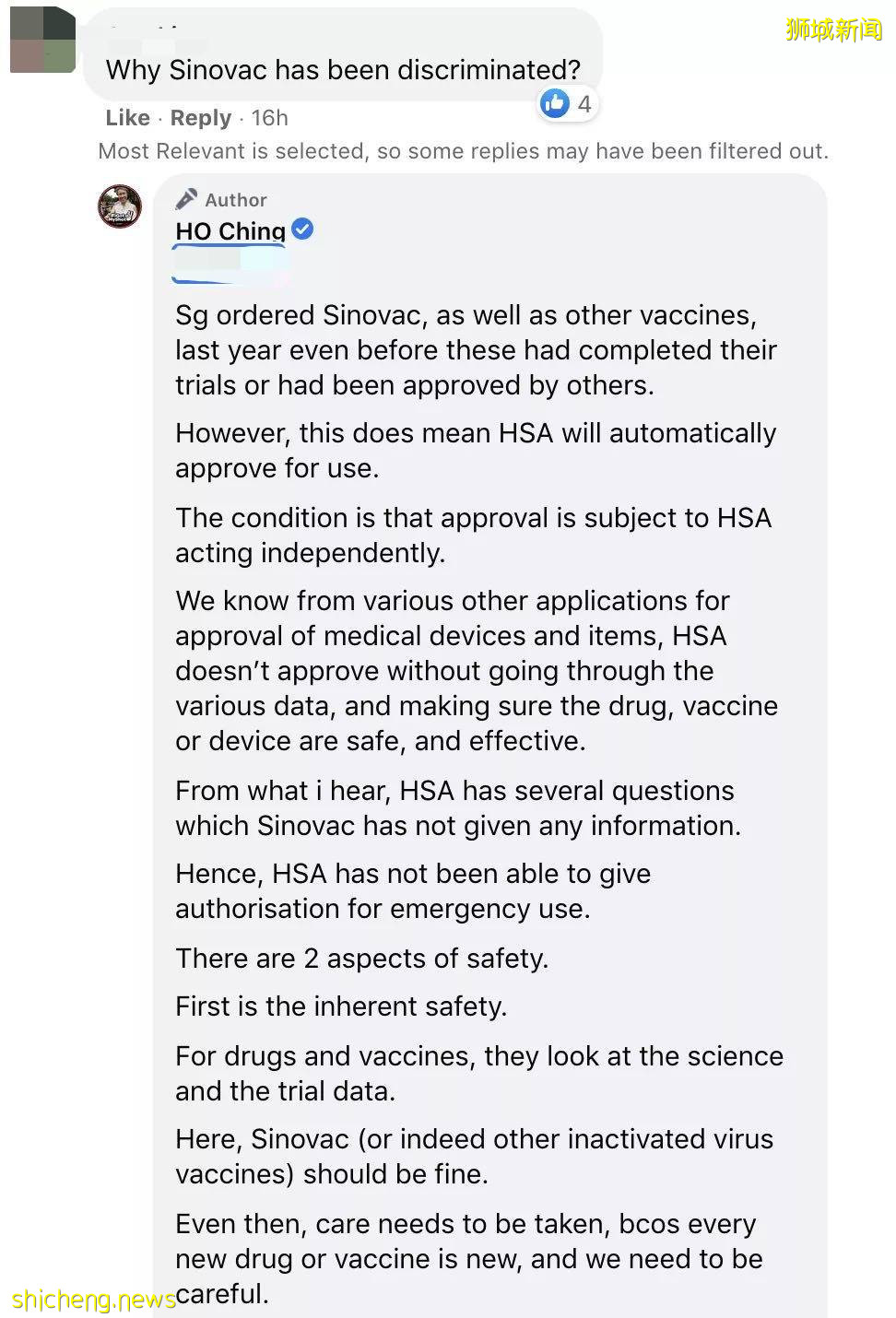Screen dimensions: 896x1318
Task: Open HO Ching's profile name link
Action: pyautogui.click(x=230, y=230)
